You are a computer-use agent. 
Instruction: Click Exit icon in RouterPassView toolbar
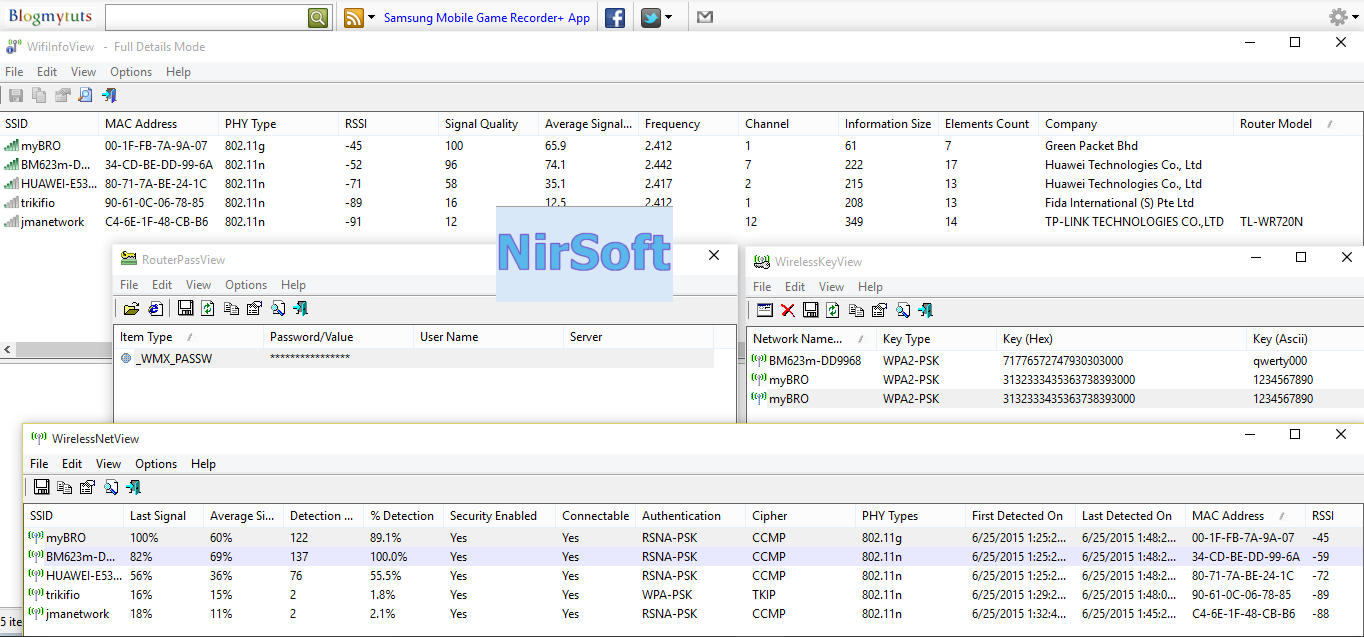[x=300, y=309]
